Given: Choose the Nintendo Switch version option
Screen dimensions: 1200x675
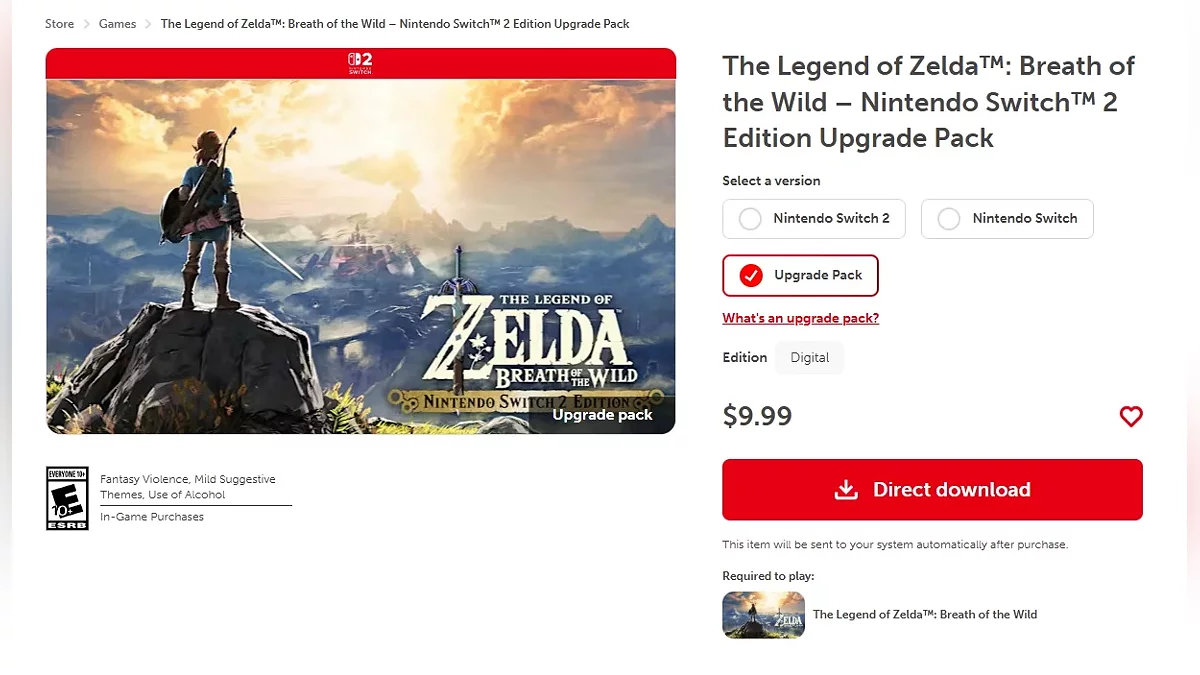Looking at the screenshot, I should tap(1006, 218).
